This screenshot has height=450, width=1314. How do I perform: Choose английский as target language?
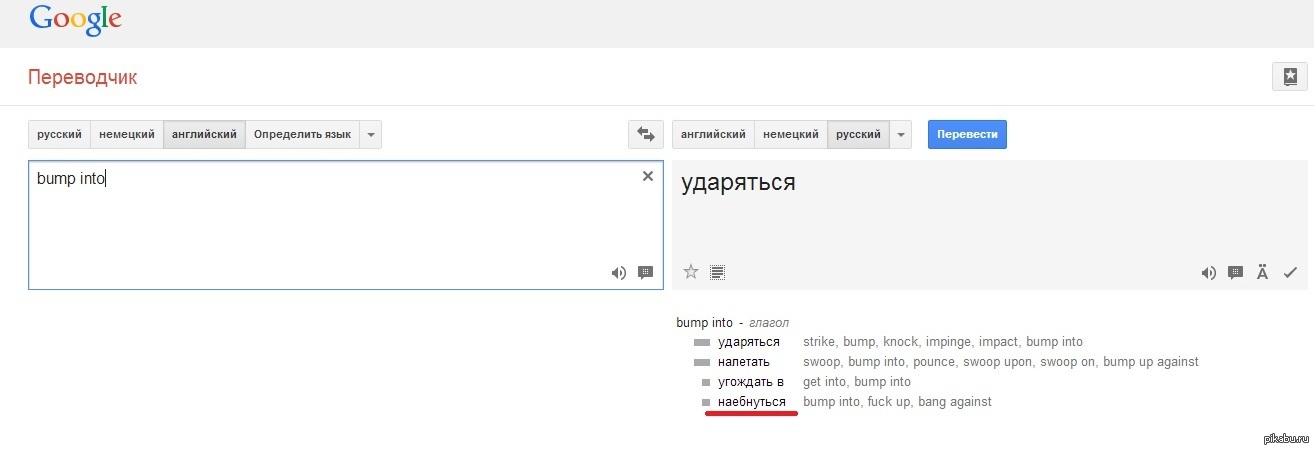coord(713,134)
